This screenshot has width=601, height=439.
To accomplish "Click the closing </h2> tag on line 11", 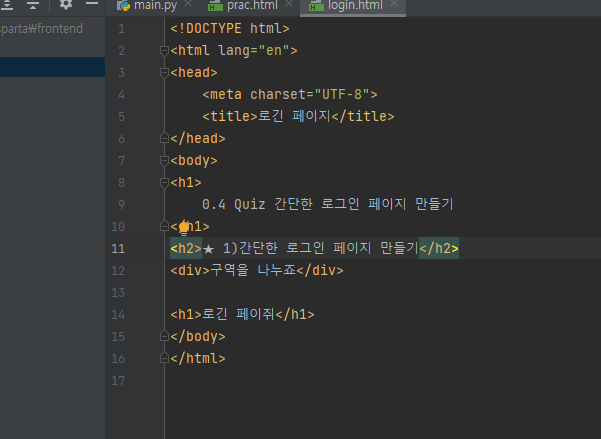I will (x=439, y=249).
